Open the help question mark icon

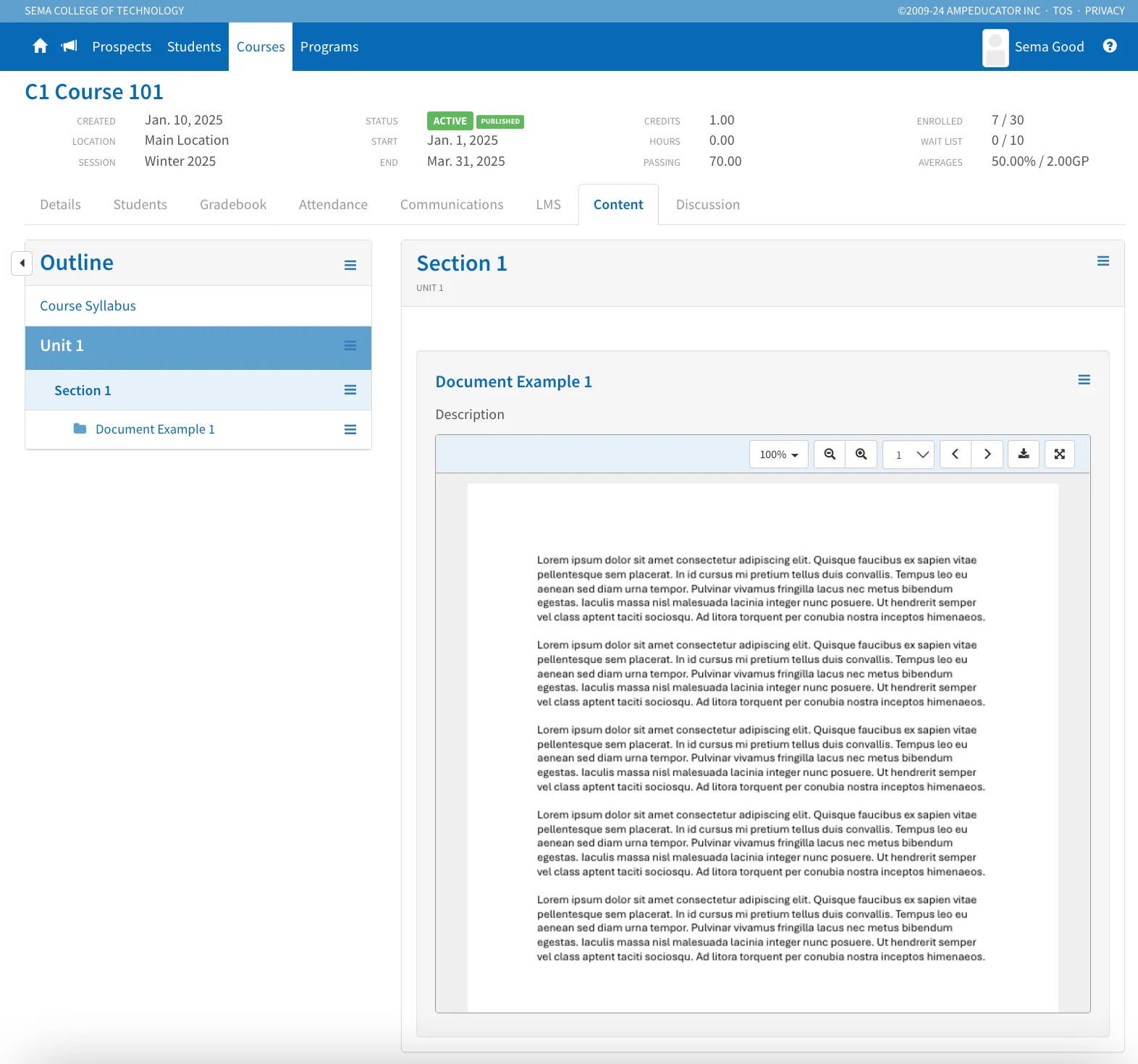tap(1110, 46)
